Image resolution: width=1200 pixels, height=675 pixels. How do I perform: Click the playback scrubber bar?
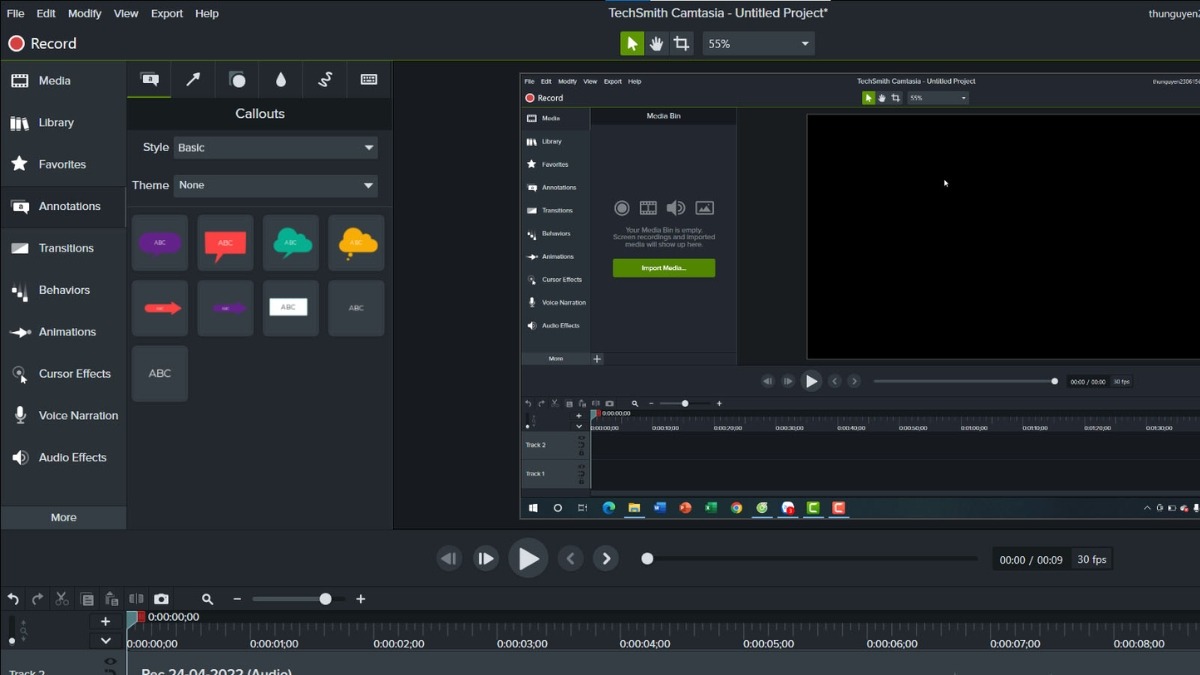(812, 559)
